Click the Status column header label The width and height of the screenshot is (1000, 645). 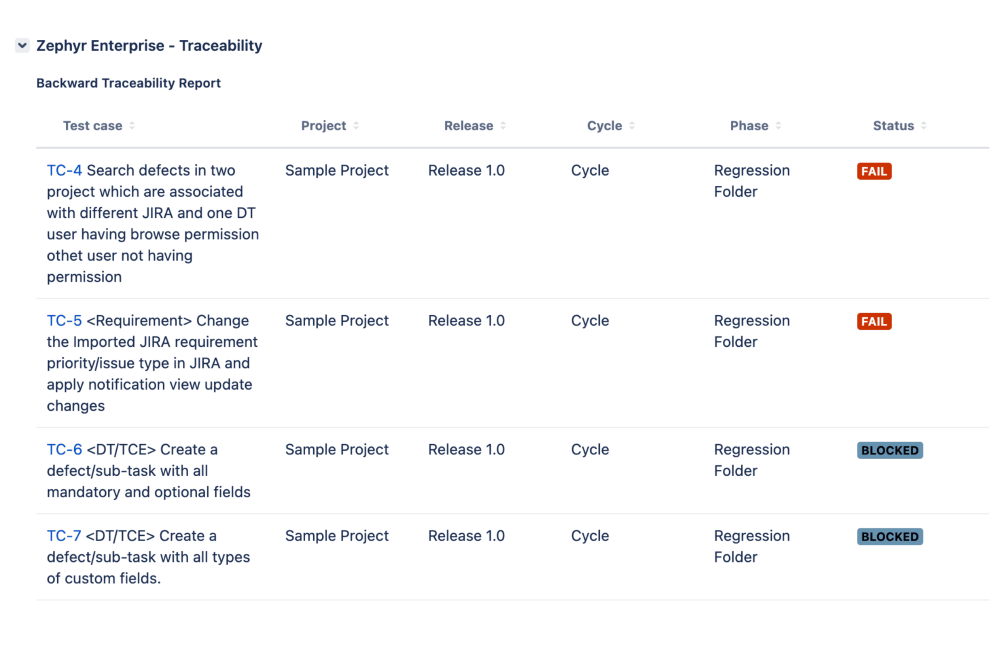893,126
